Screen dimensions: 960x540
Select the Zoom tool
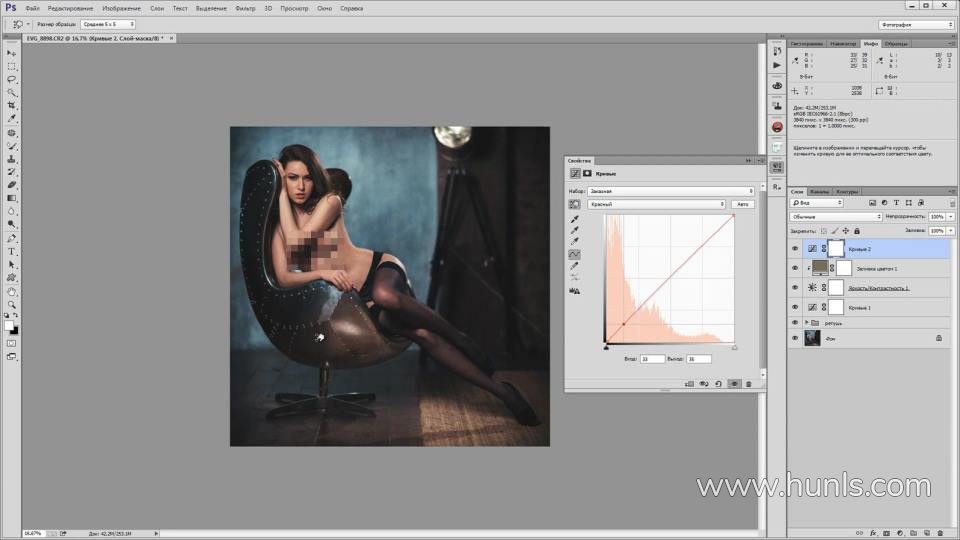(x=12, y=304)
